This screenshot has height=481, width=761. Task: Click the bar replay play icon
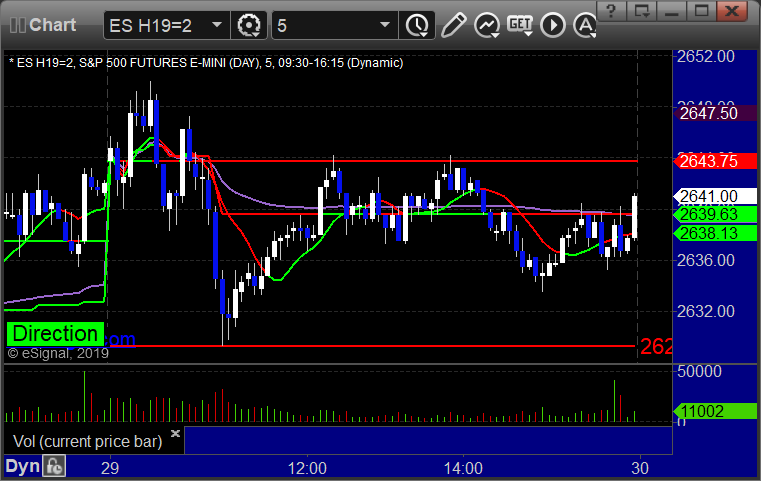point(553,25)
